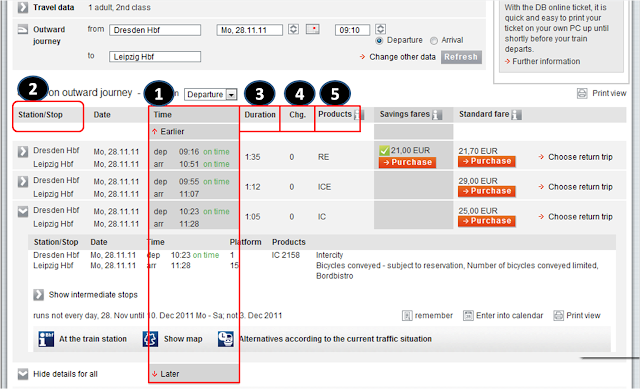Image resolution: width=640 pixels, height=389 pixels.
Task: Click the Print view icon in connection details
Action: pos(558,315)
